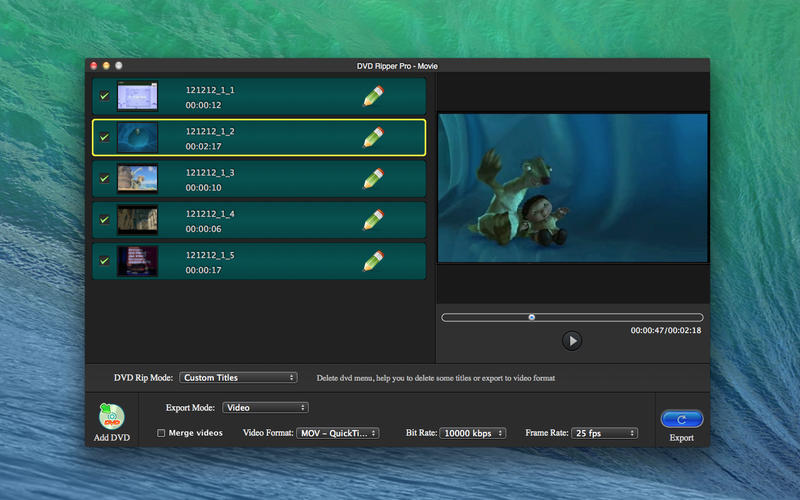Screen dimensions: 800x500
Task: Choose a Video Format from MOV dropdown
Action: coord(338,433)
